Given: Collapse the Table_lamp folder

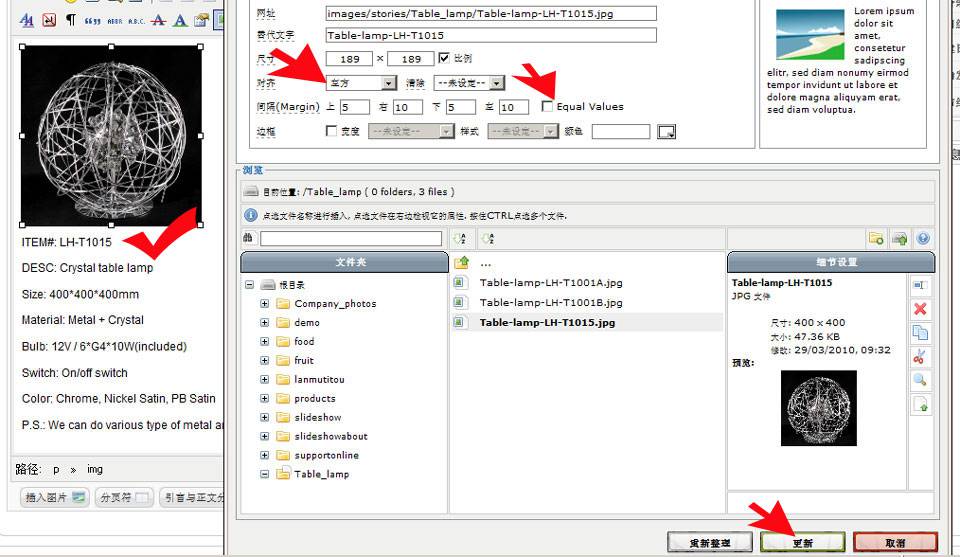Looking at the screenshot, I should click(264, 474).
